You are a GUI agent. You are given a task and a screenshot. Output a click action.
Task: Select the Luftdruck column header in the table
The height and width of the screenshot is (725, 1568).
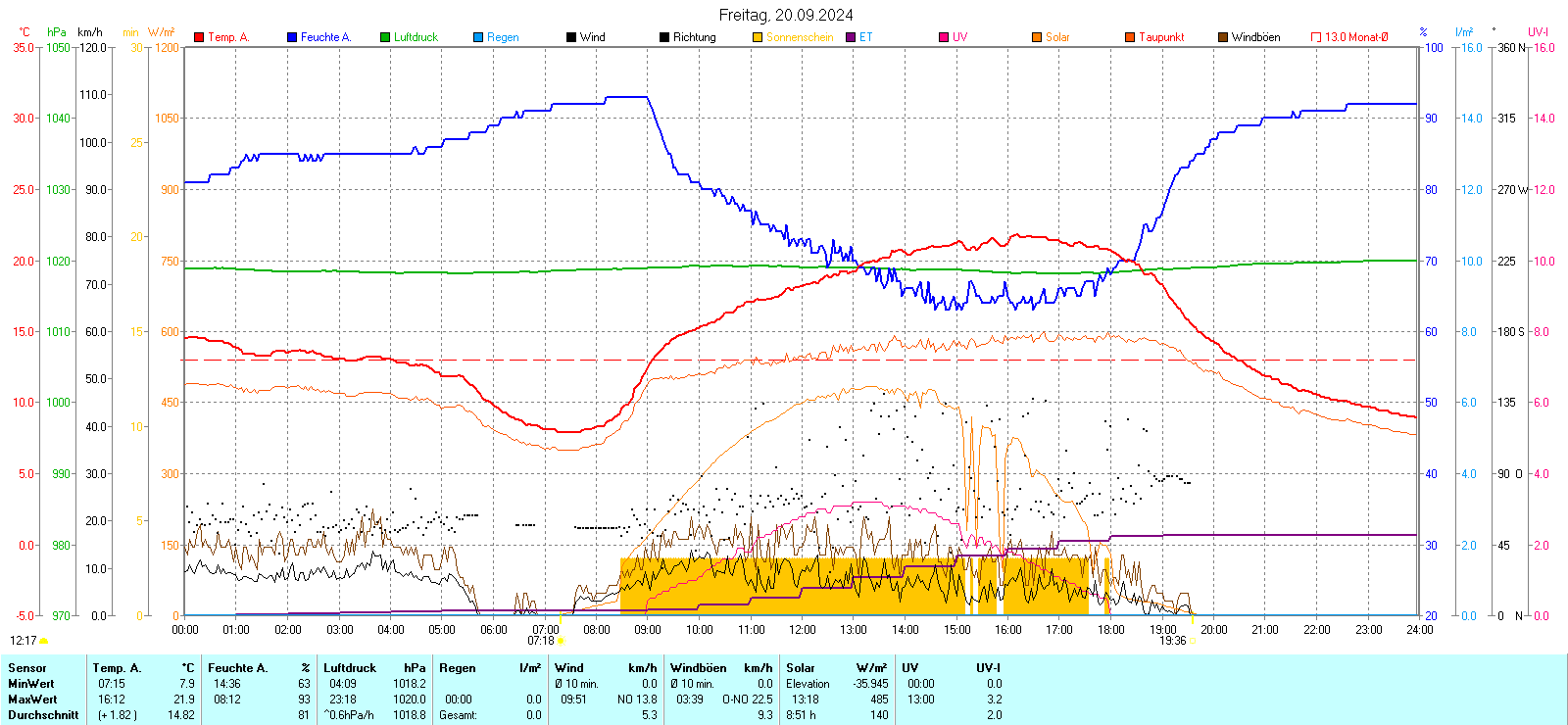[350, 668]
